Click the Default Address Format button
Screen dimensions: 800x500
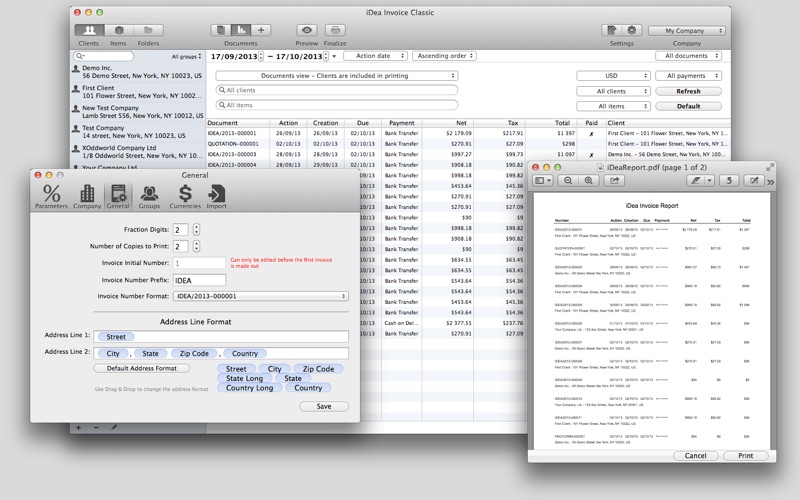pyautogui.click(x=142, y=368)
